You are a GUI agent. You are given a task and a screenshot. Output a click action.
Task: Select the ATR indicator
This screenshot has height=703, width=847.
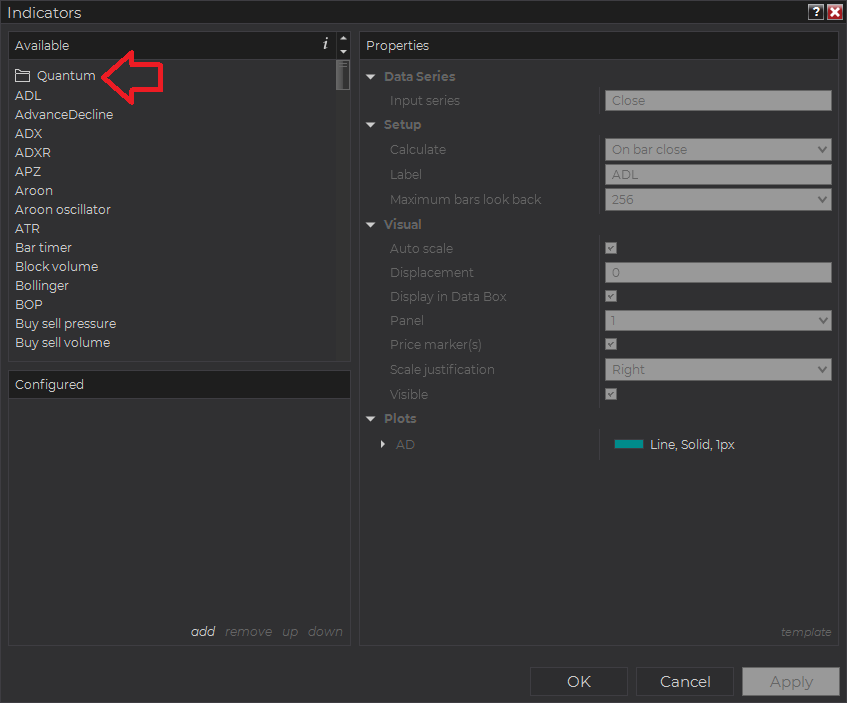point(27,229)
